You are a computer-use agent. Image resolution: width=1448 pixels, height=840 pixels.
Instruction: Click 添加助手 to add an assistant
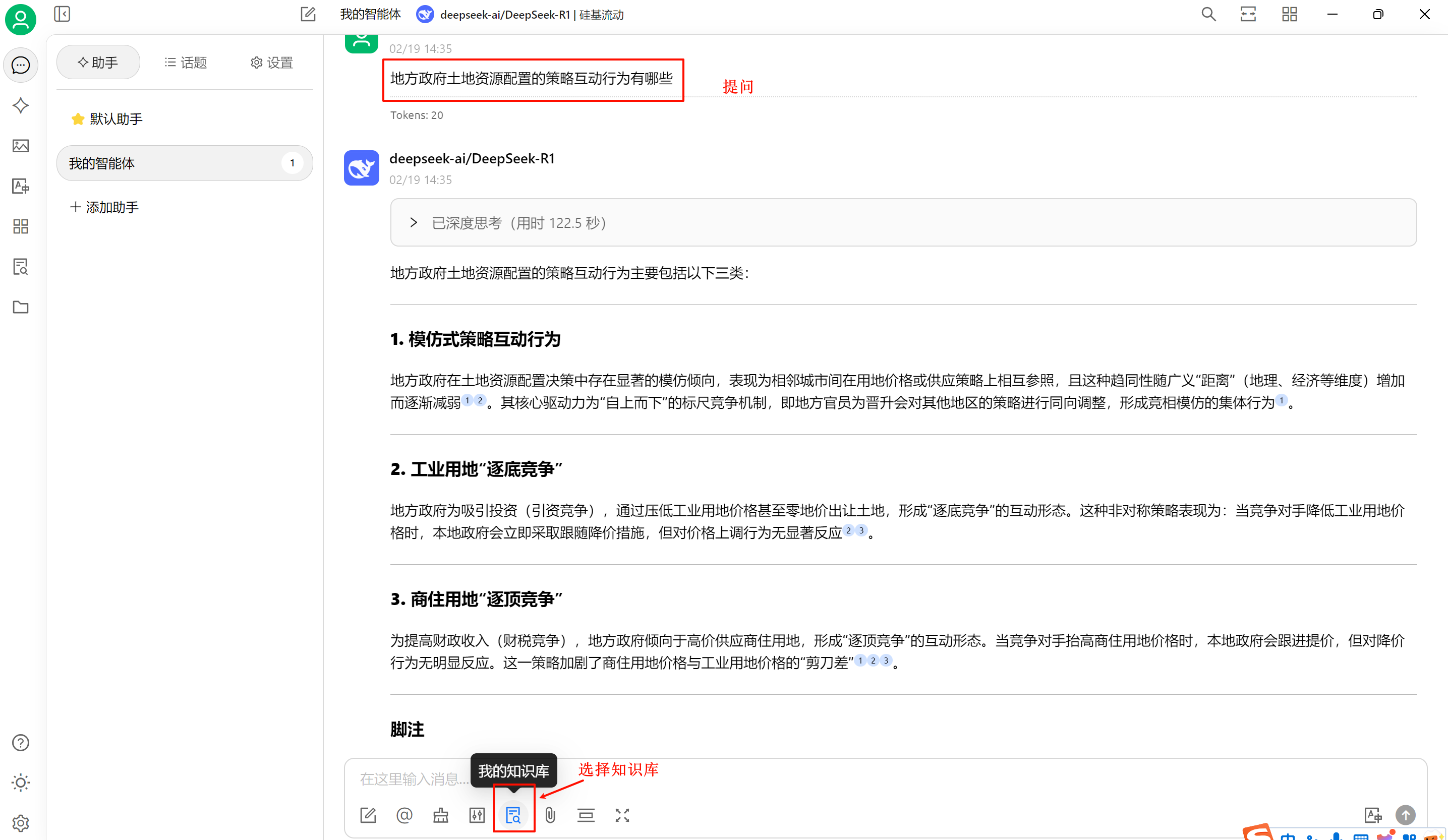coord(104,207)
